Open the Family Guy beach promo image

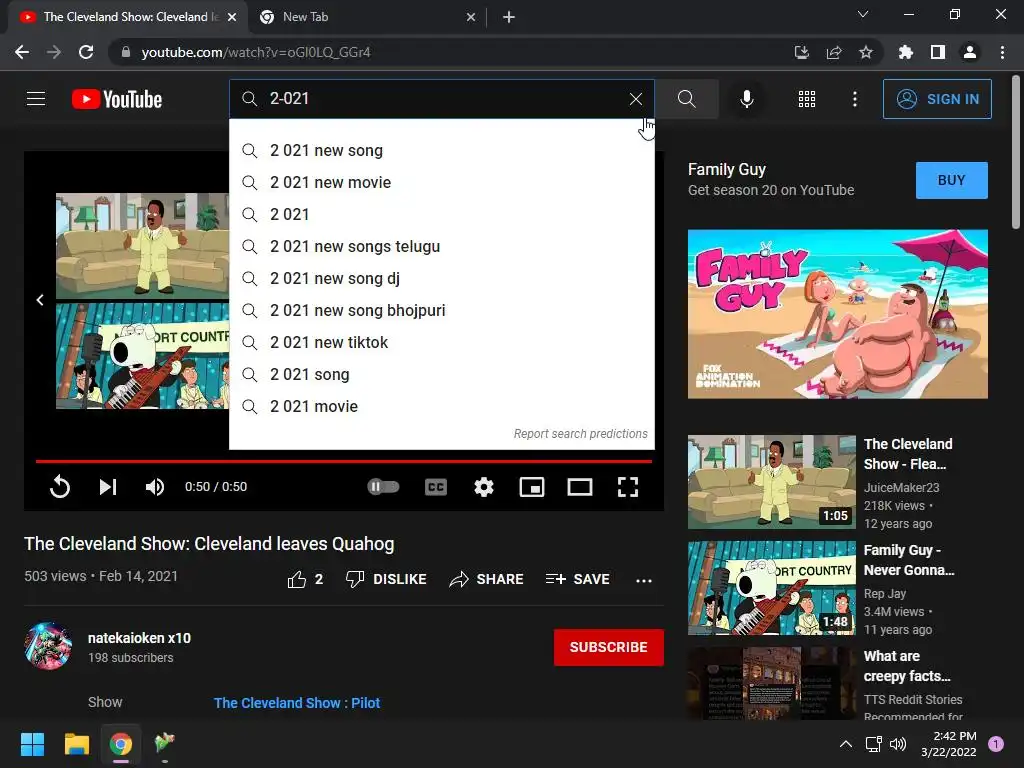[837, 313]
